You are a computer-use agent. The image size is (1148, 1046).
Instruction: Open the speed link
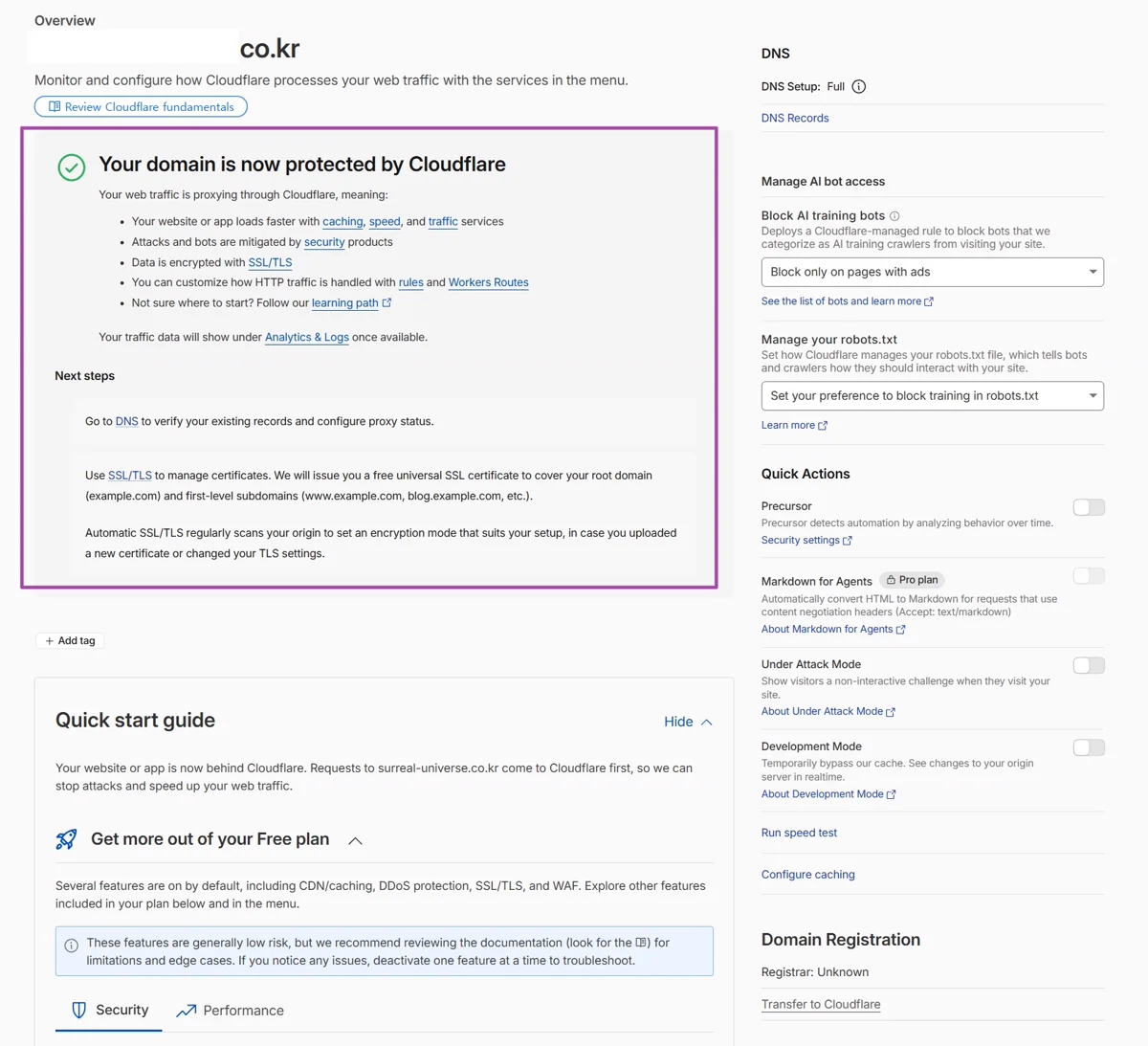pyautogui.click(x=385, y=221)
